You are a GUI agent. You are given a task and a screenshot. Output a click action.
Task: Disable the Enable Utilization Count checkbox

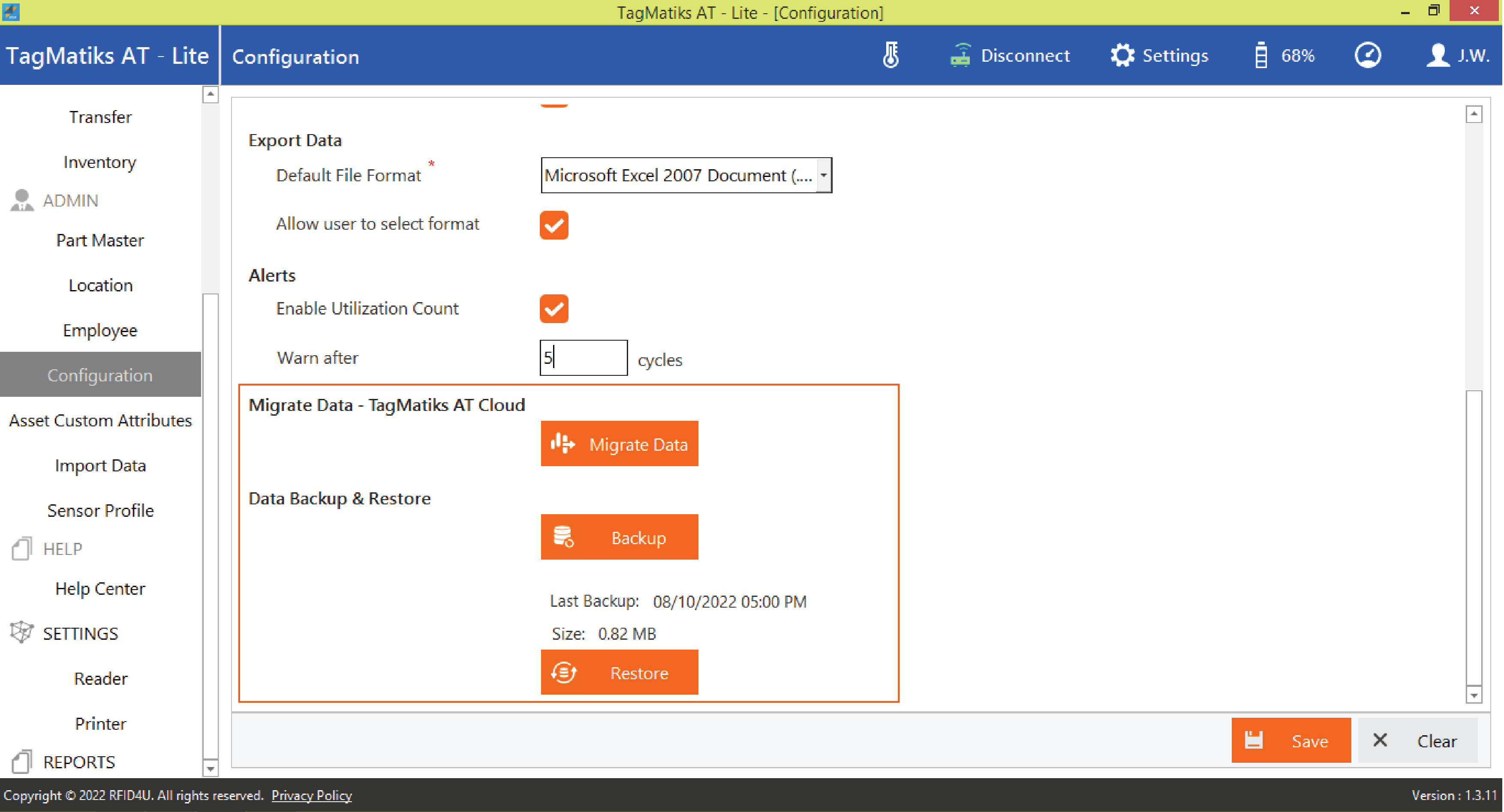click(553, 309)
